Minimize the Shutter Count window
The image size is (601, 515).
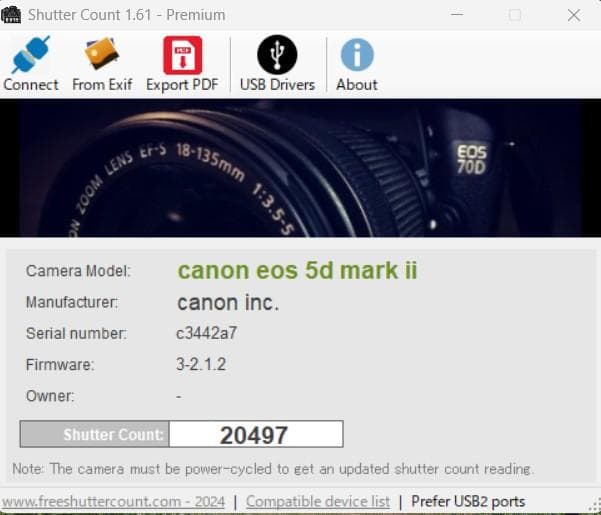(457, 15)
